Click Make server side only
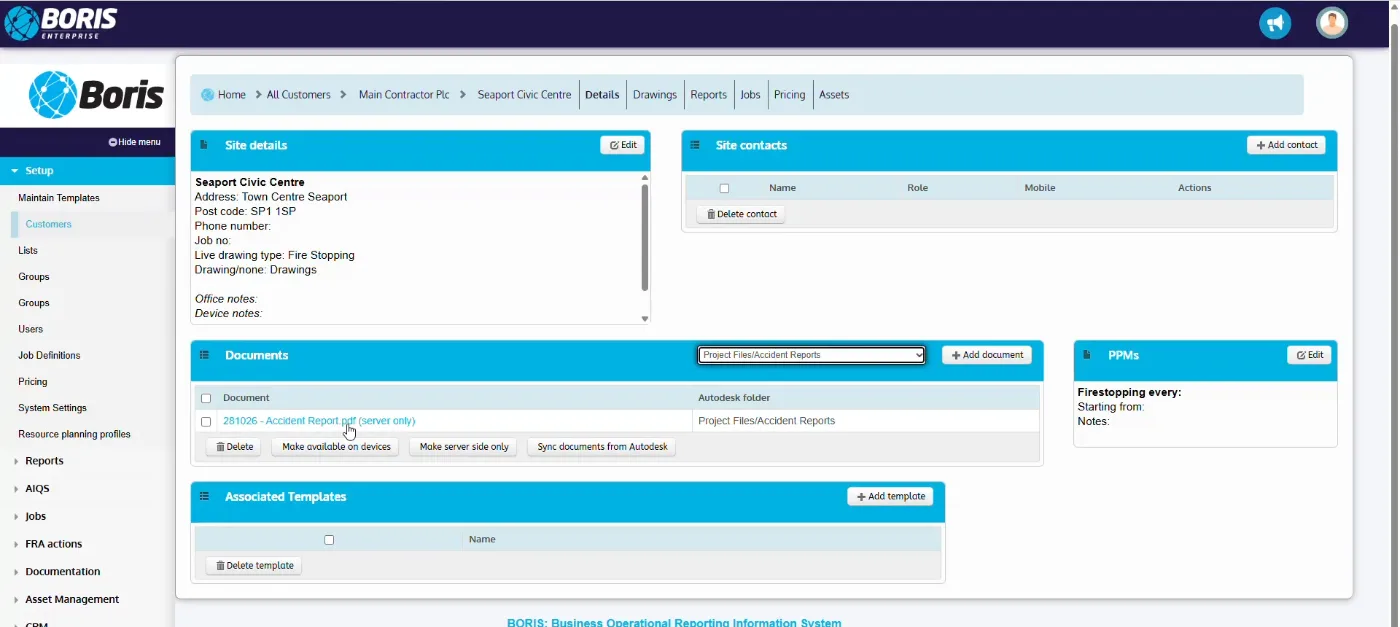1400x627 pixels. pyautogui.click(x=463, y=447)
